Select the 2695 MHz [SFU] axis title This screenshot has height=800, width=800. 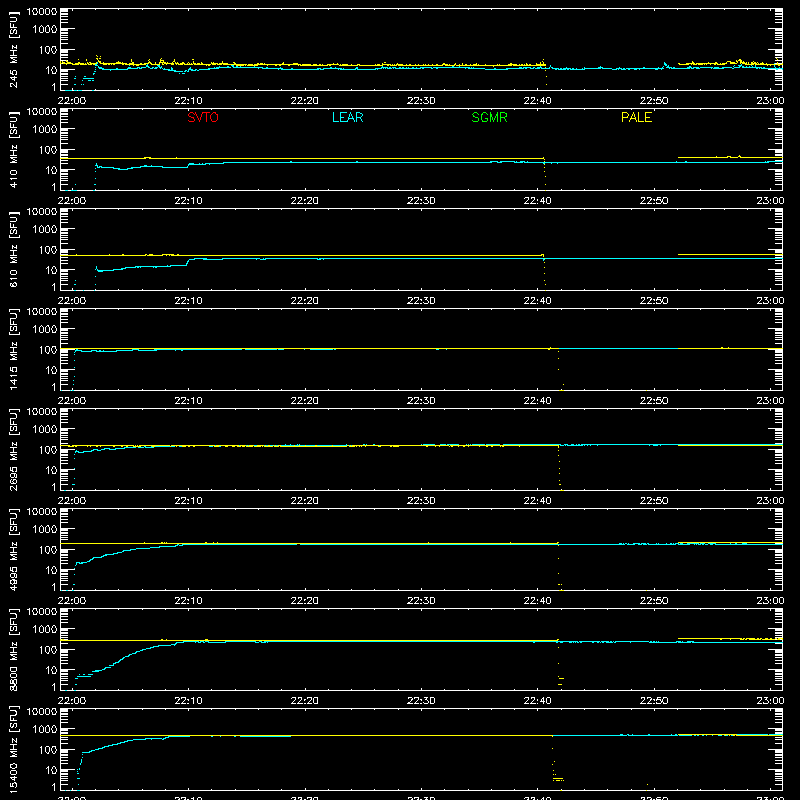point(14,449)
